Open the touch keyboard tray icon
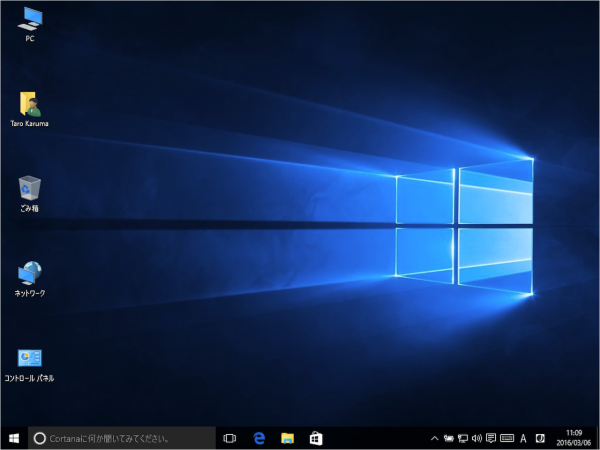600x450 pixels. 507,438
